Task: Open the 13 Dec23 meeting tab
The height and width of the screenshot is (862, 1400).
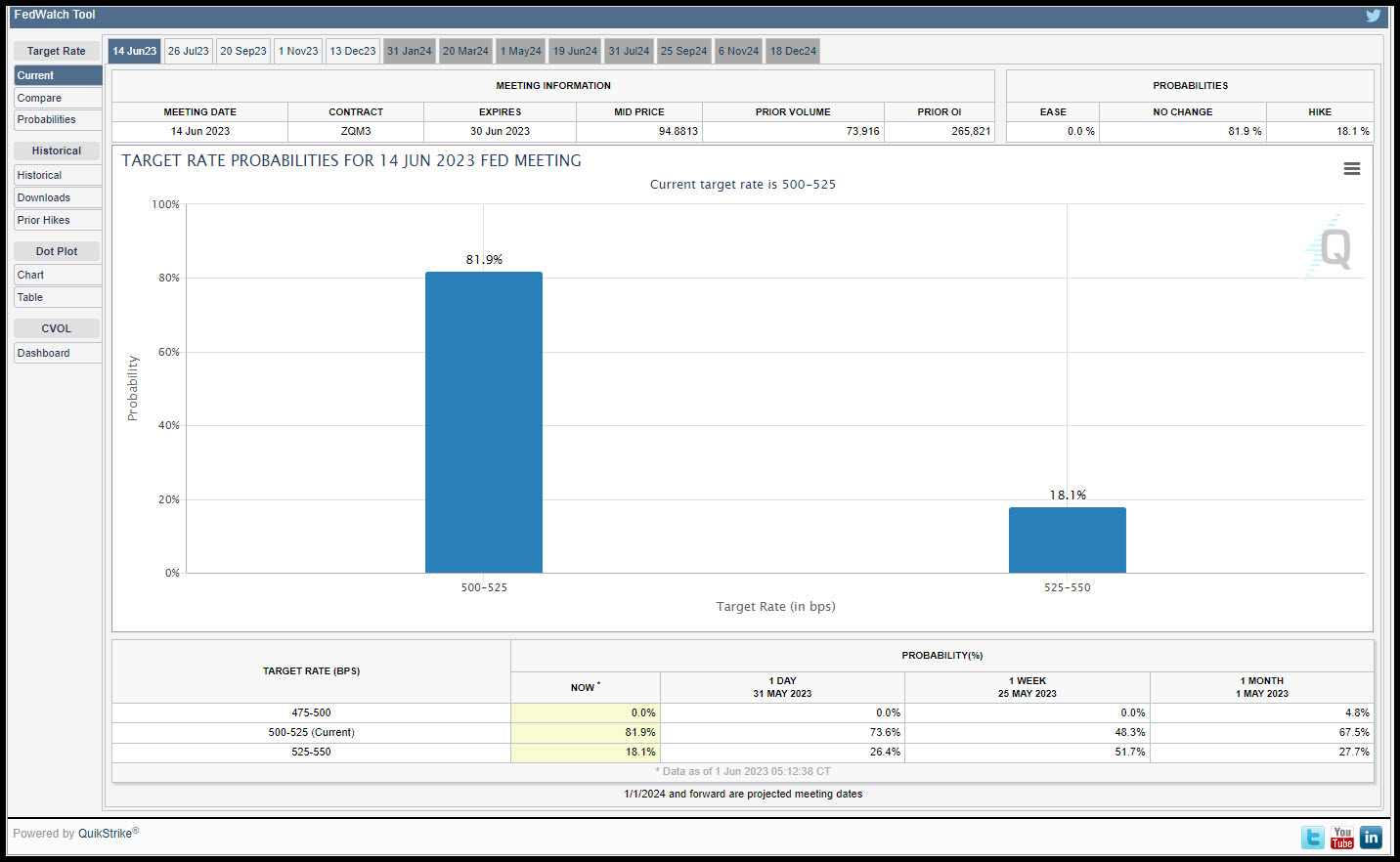Action: pos(353,51)
